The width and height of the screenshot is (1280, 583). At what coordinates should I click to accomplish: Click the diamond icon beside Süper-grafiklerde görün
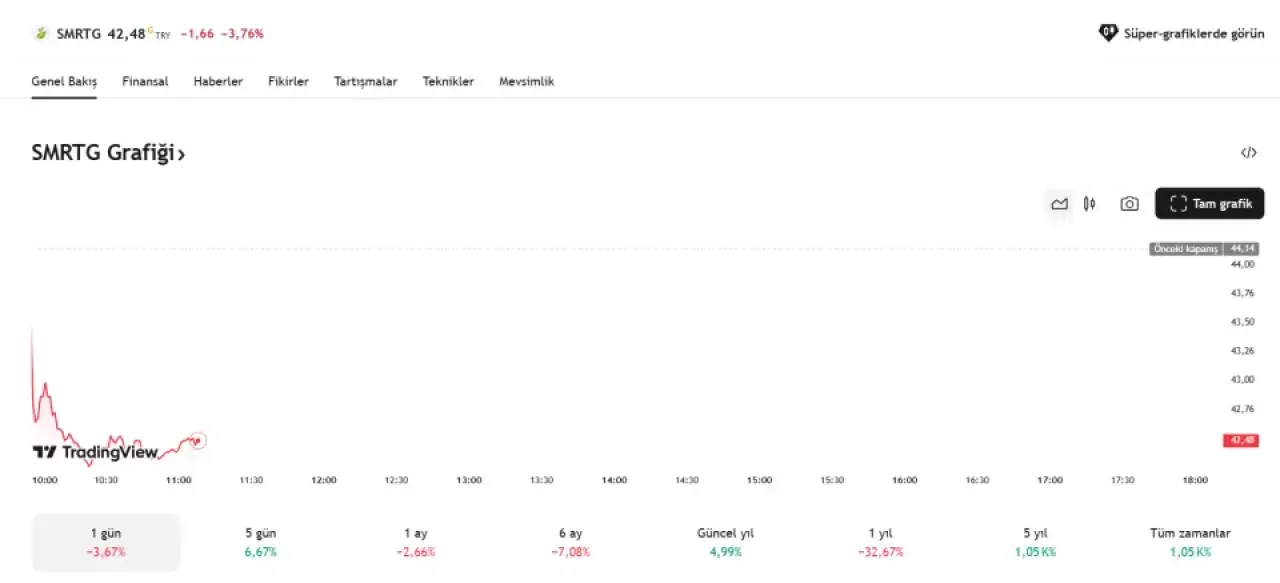1107,33
